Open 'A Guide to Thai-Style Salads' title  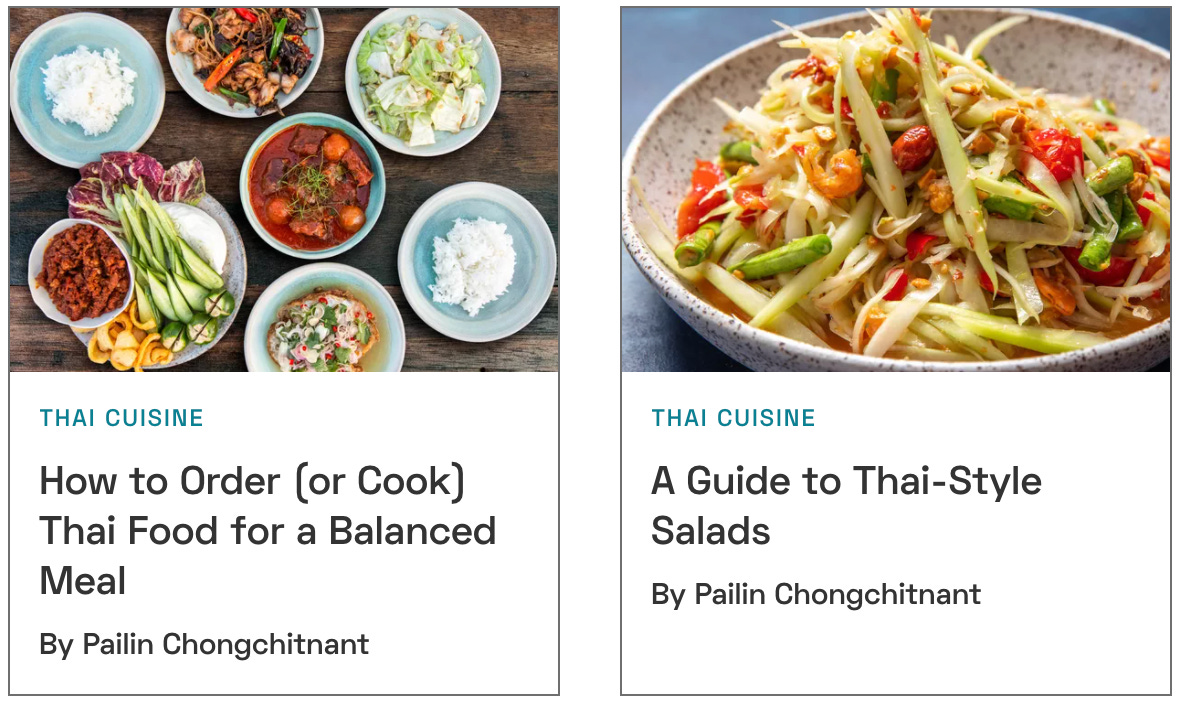point(847,506)
